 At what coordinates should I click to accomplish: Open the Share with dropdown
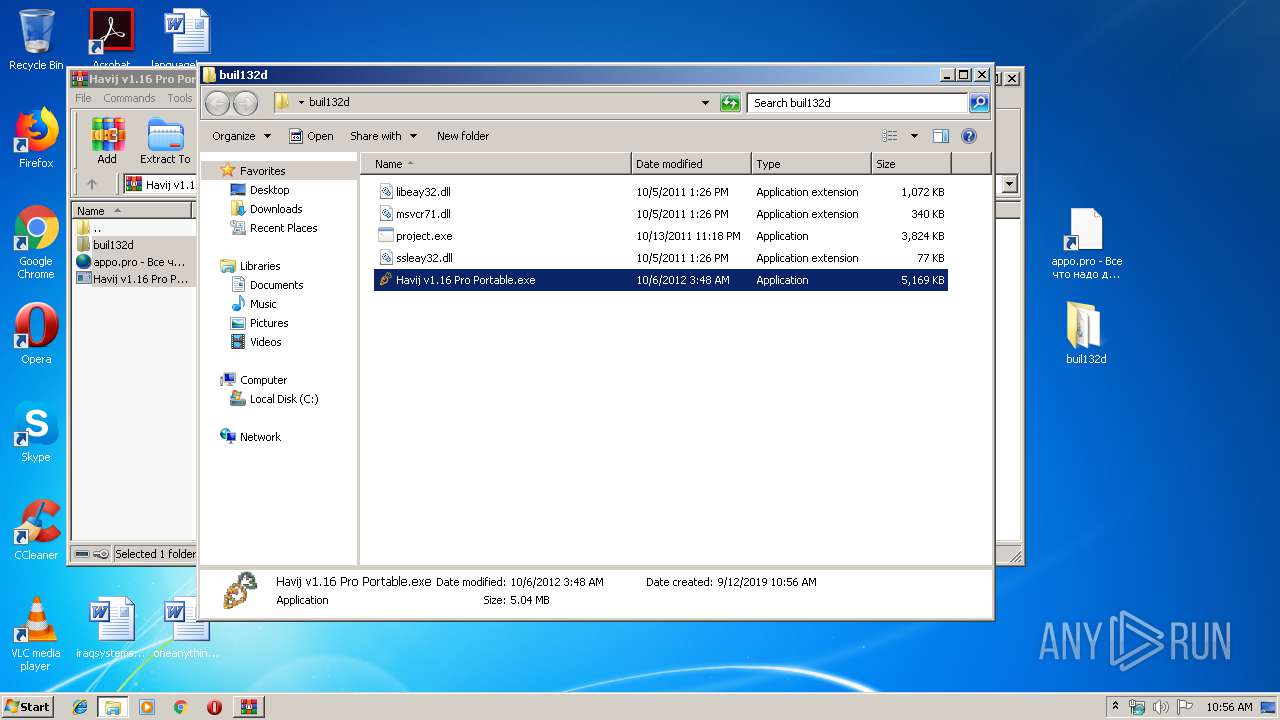pyautogui.click(x=383, y=136)
